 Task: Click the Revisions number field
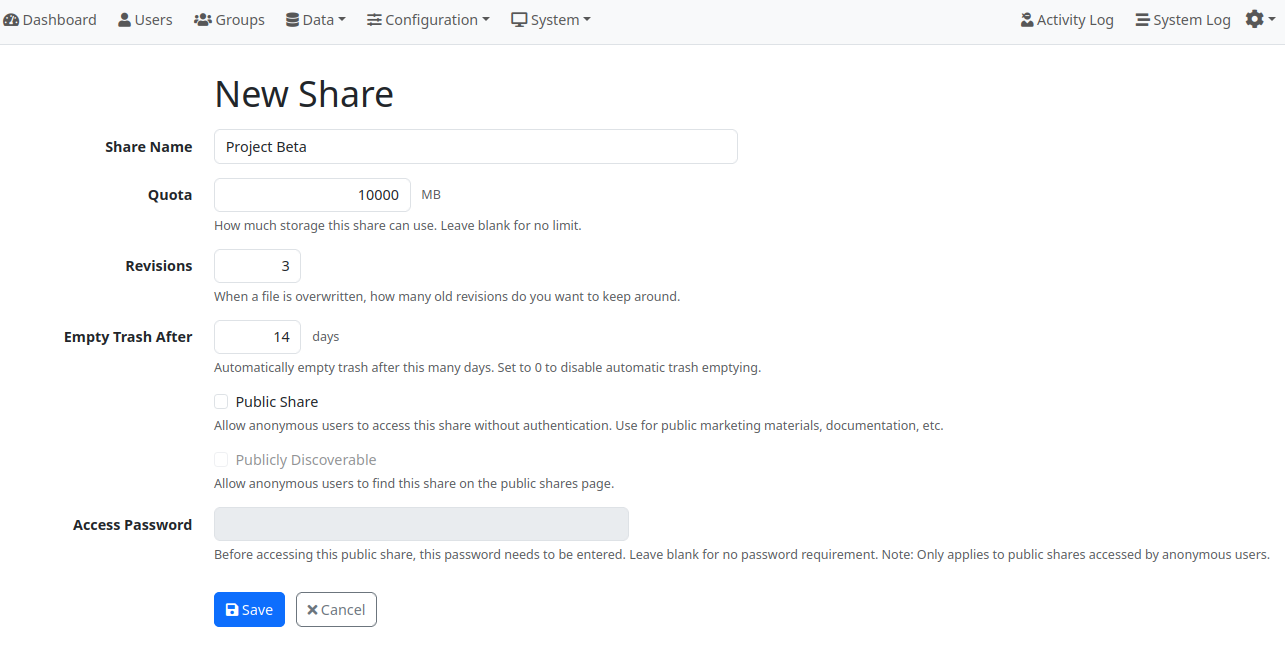[x=257, y=265]
